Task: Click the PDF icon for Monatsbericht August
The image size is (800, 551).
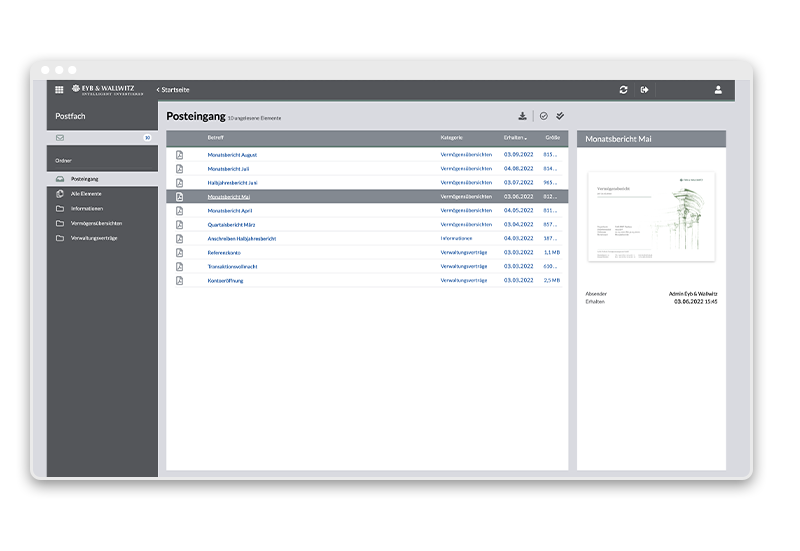Action: (x=180, y=155)
